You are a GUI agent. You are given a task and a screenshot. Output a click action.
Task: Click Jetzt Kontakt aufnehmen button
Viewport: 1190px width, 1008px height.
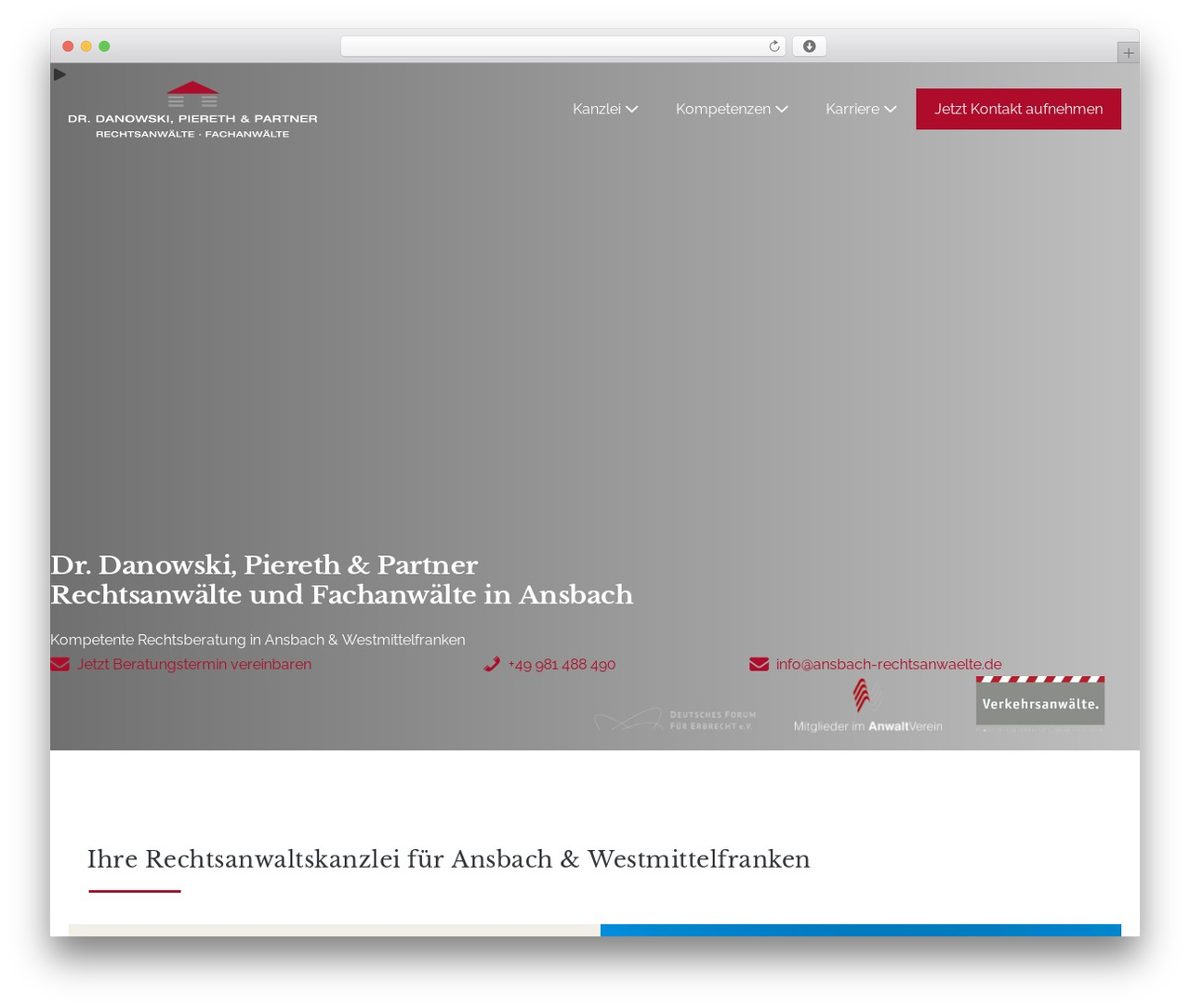coord(1018,109)
